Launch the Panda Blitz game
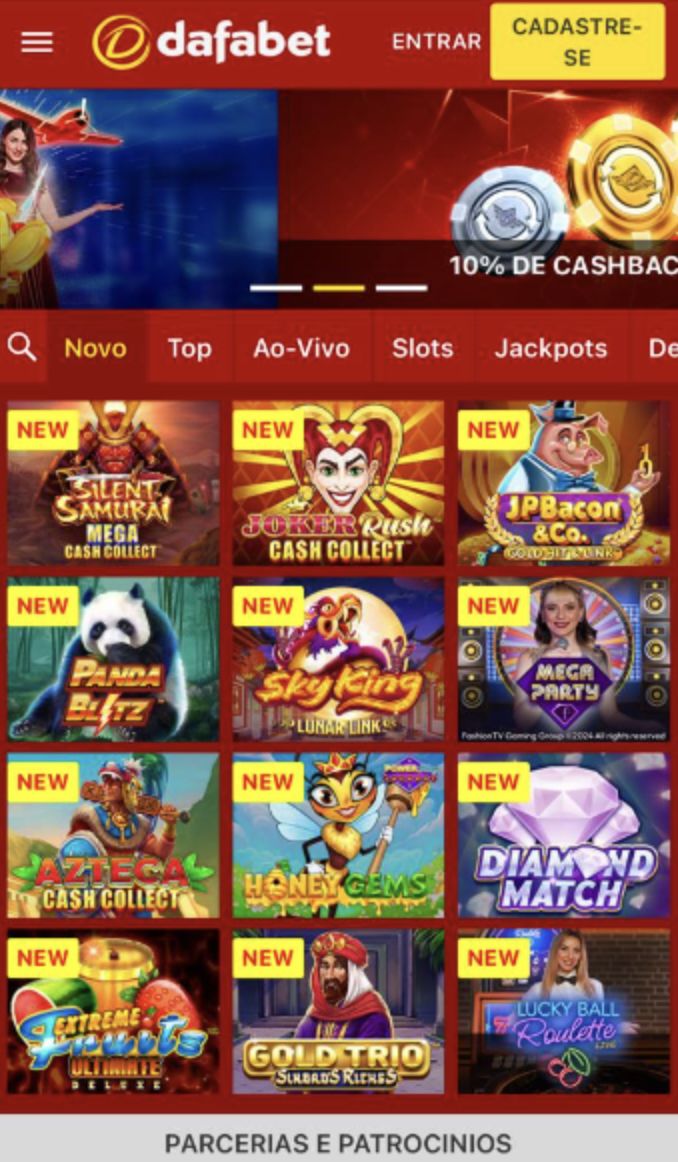This screenshot has width=678, height=1162. click(113, 660)
